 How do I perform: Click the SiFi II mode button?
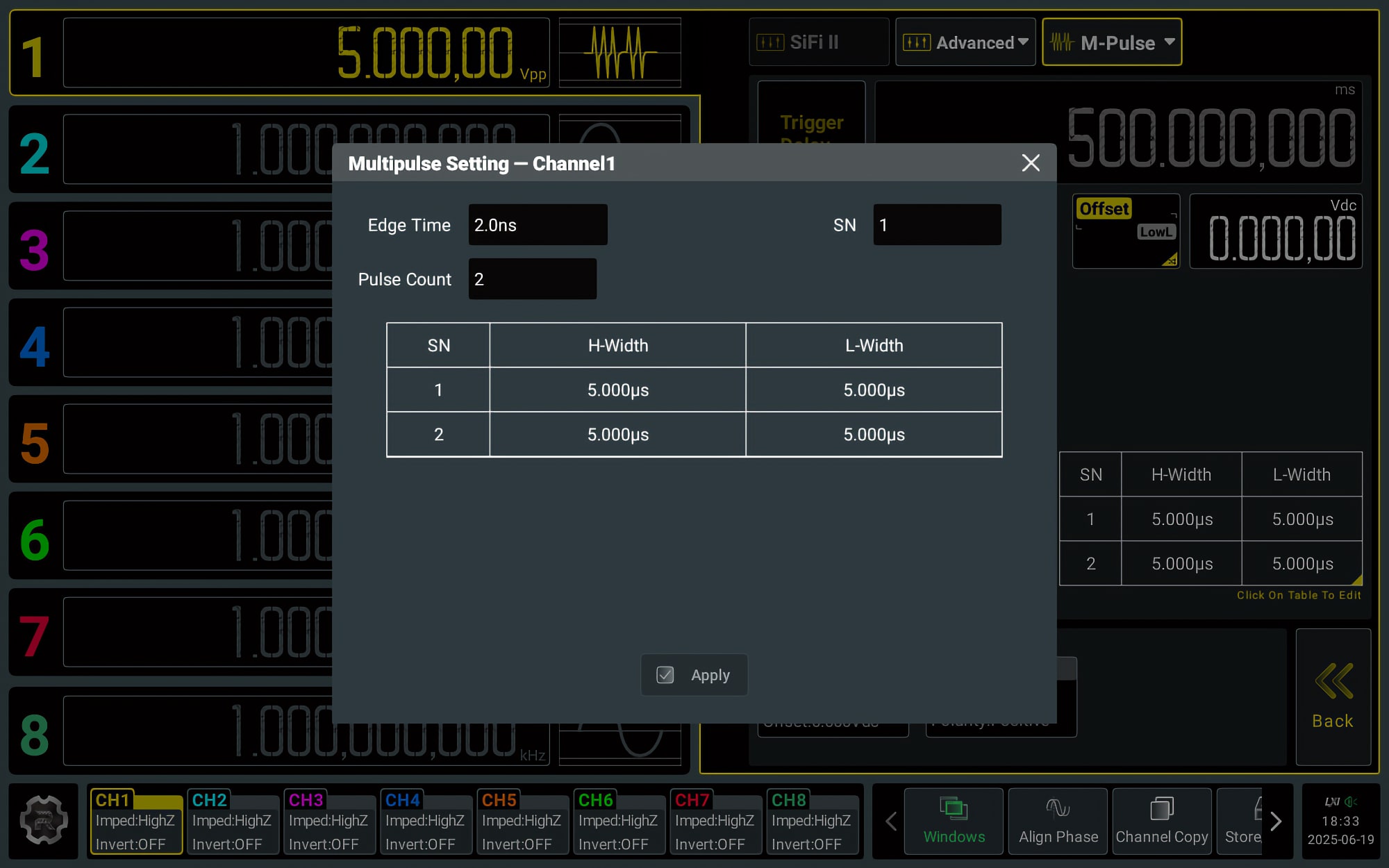[x=819, y=42]
